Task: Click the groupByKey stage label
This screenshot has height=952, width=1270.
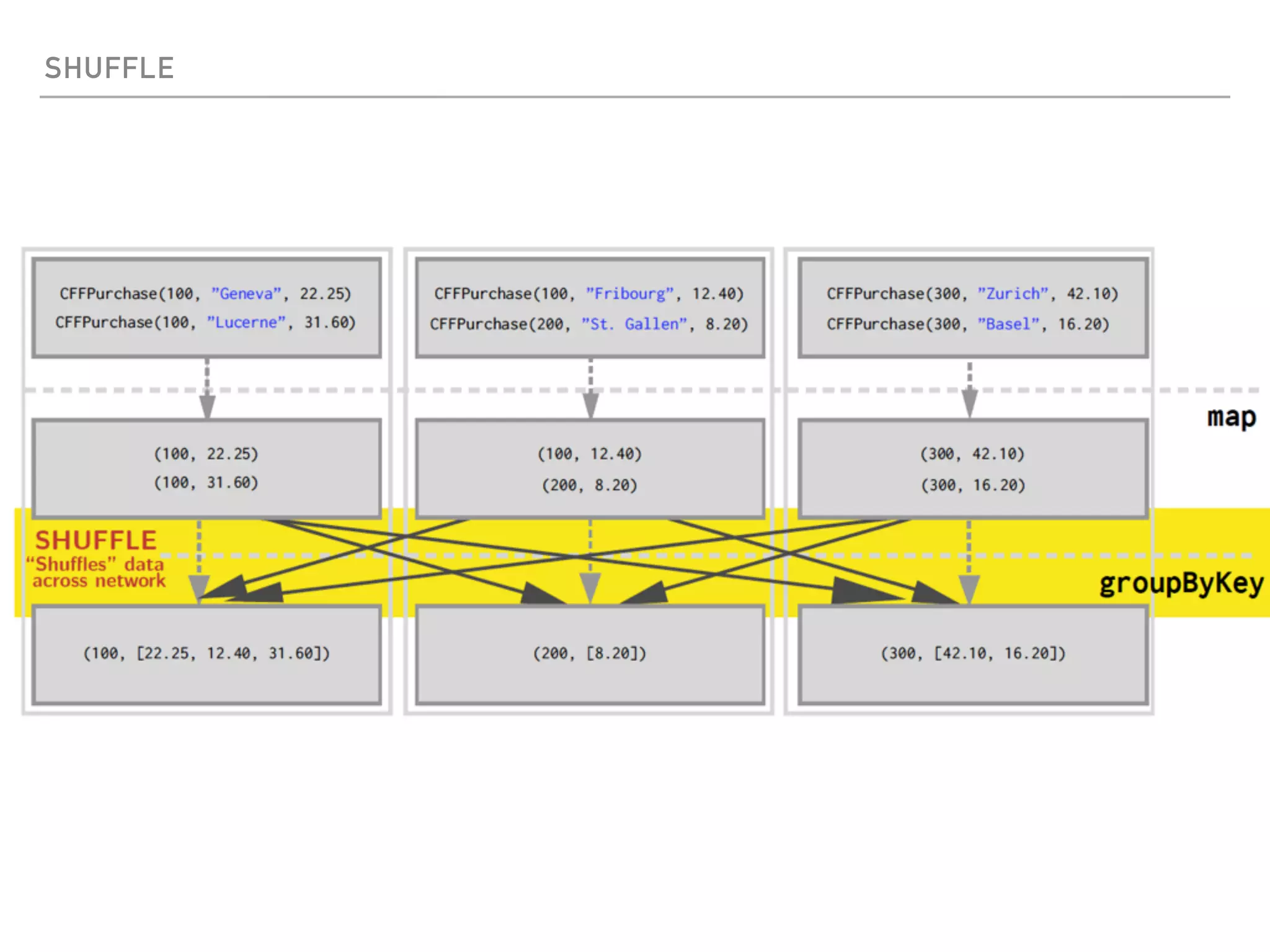Action: click(x=1181, y=583)
